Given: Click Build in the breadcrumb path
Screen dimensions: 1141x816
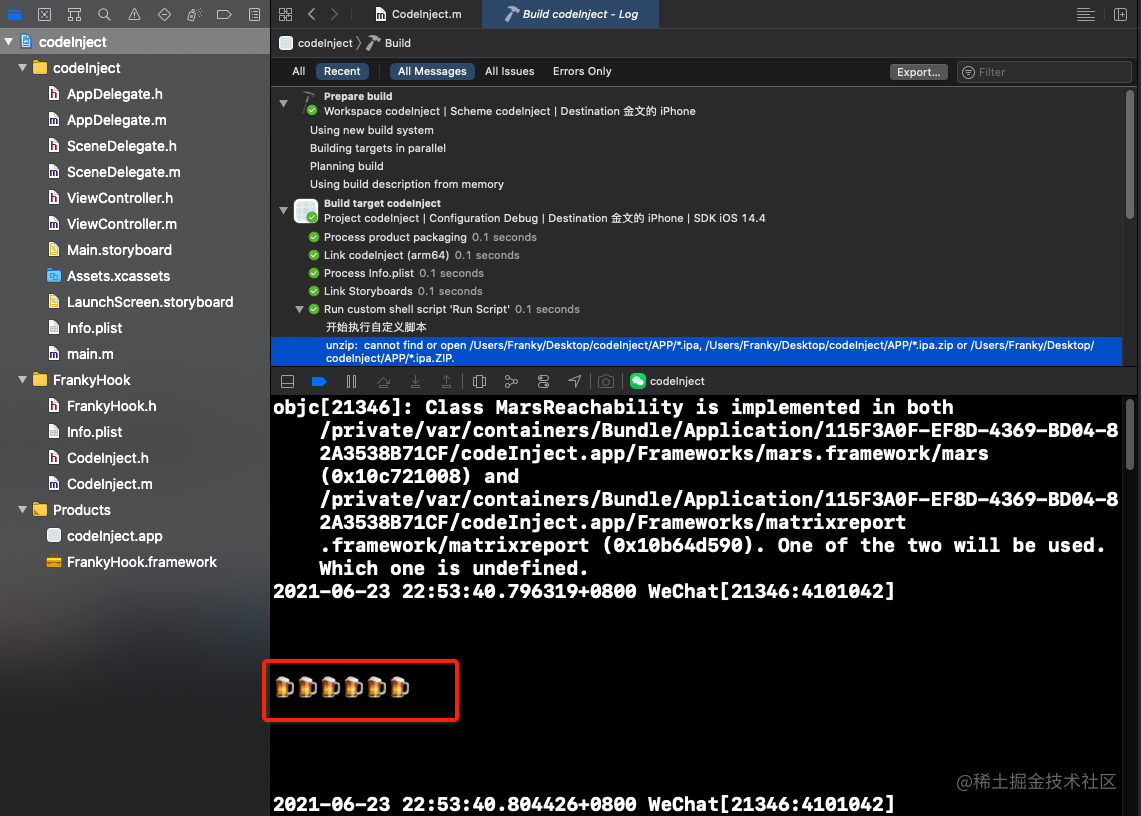Looking at the screenshot, I should 389,43.
